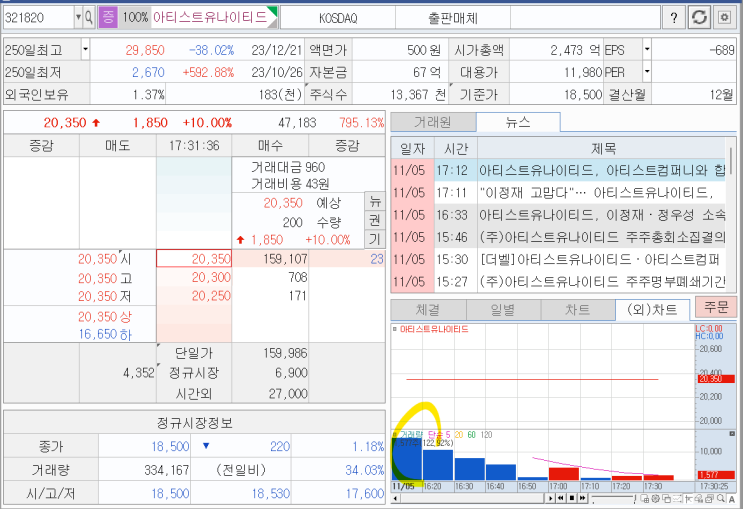Click the 상한가 20,350 상 value

point(105,316)
